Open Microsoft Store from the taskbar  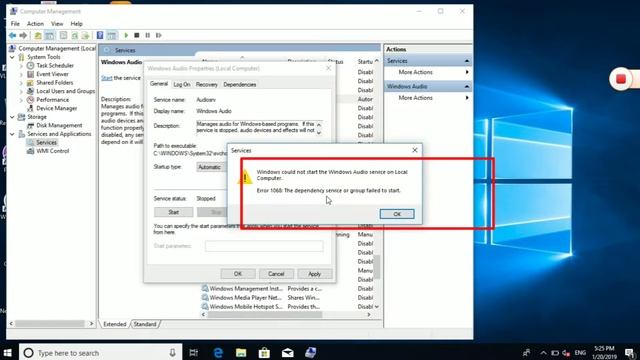click(x=264, y=353)
